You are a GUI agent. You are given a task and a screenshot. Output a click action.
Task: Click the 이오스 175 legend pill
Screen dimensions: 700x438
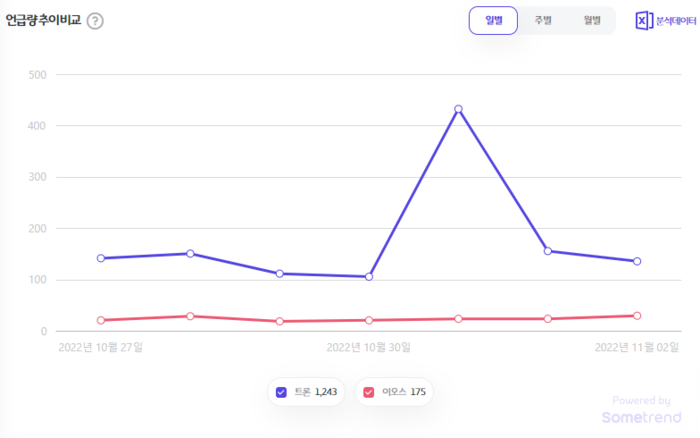pos(394,391)
